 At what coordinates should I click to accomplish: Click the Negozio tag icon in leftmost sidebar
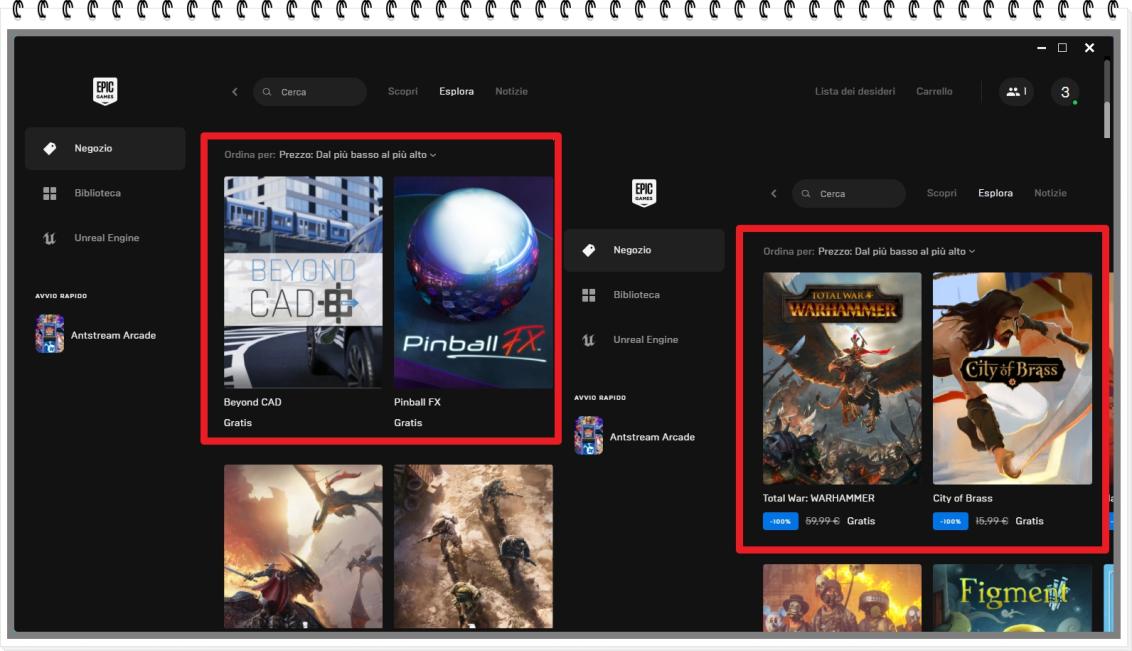pos(50,149)
